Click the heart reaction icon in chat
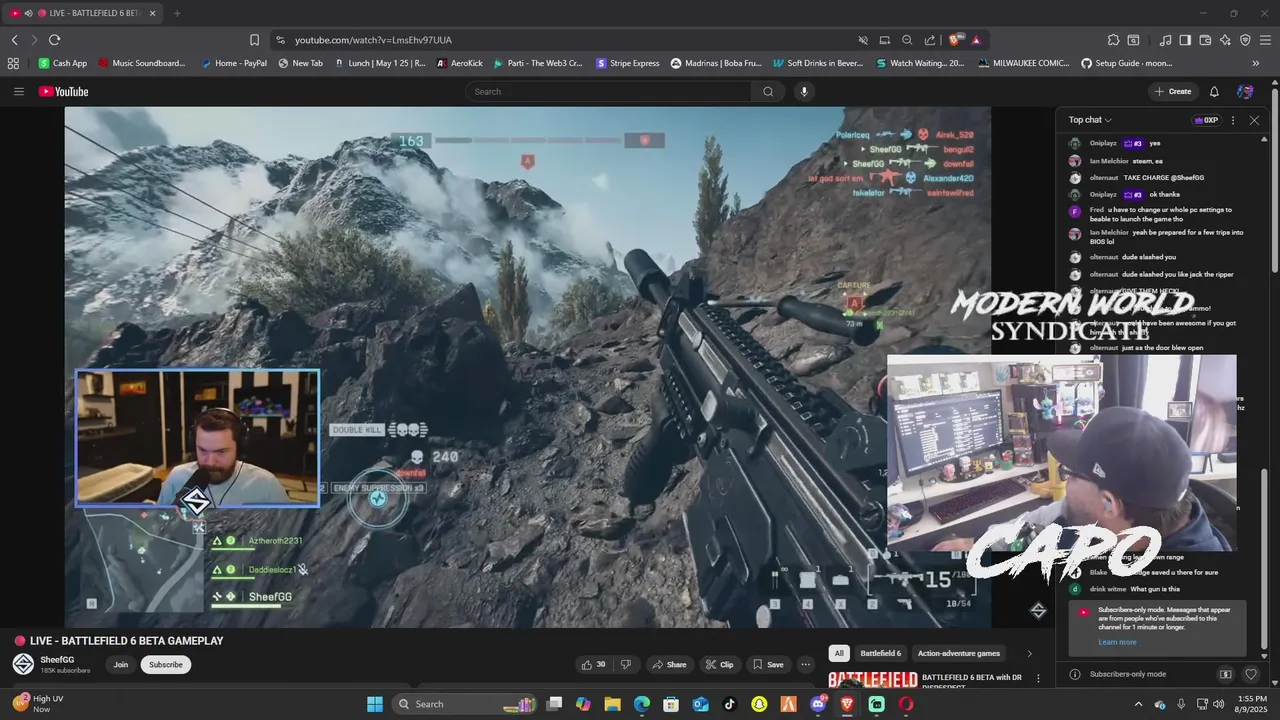1280x720 pixels. [1250, 674]
